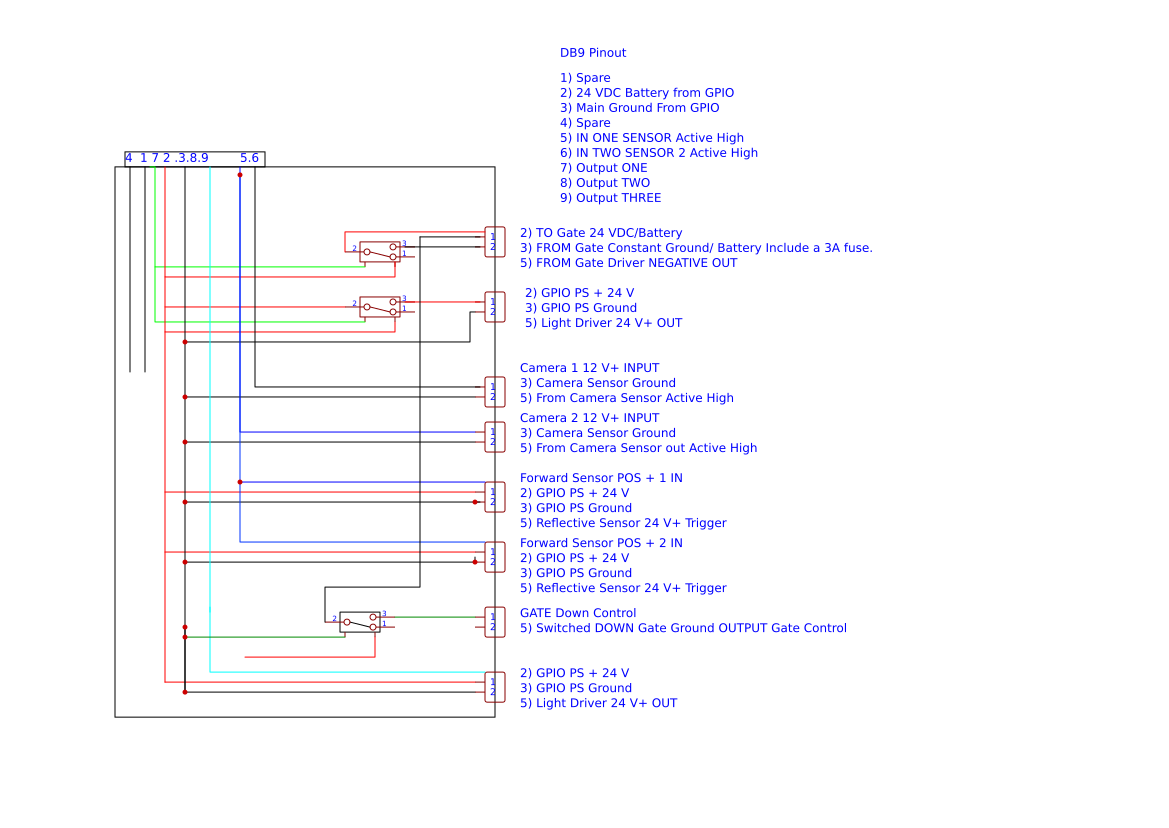1169x828 pixels.
Task: Select the GPIO PS relay switch symbol
Action: click(380, 307)
